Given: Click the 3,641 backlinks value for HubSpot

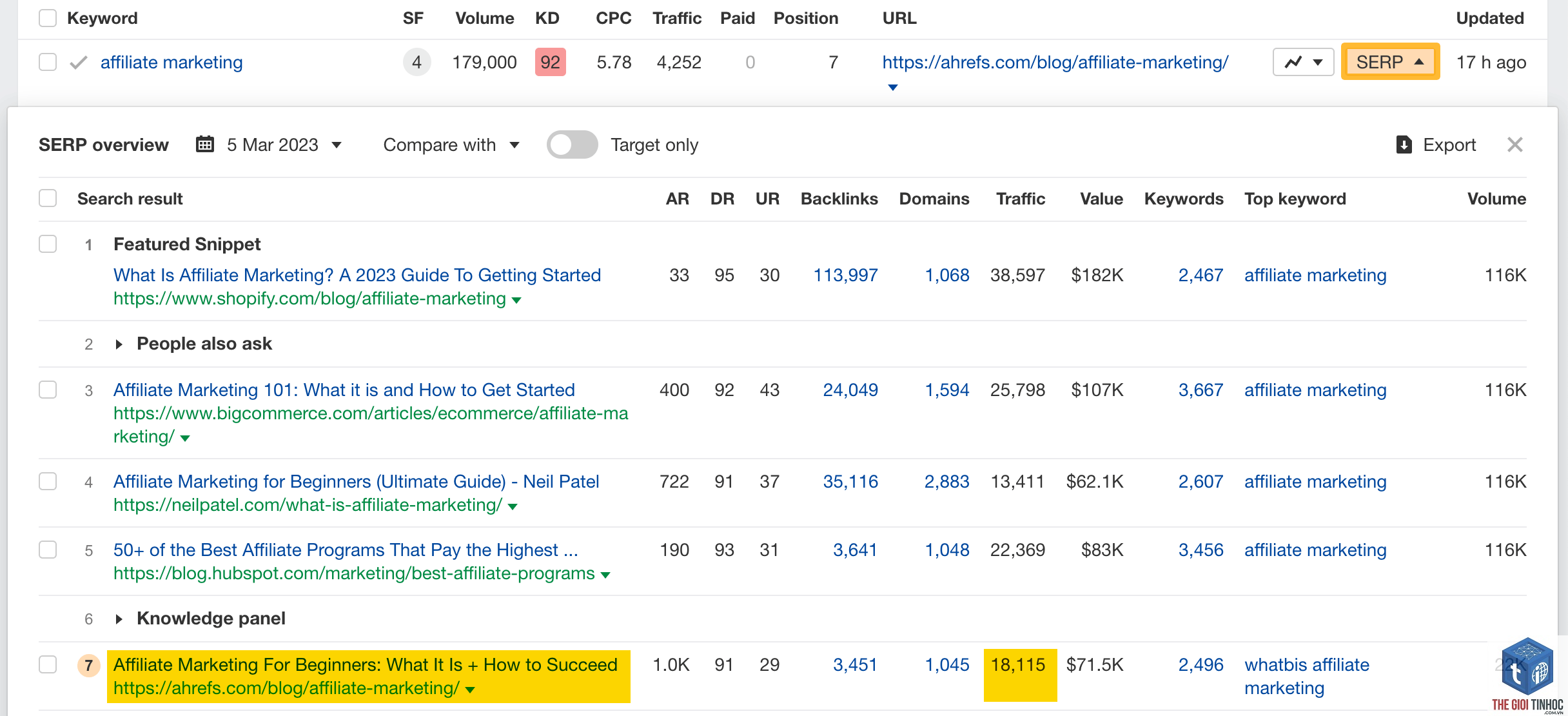Looking at the screenshot, I should (855, 550).
